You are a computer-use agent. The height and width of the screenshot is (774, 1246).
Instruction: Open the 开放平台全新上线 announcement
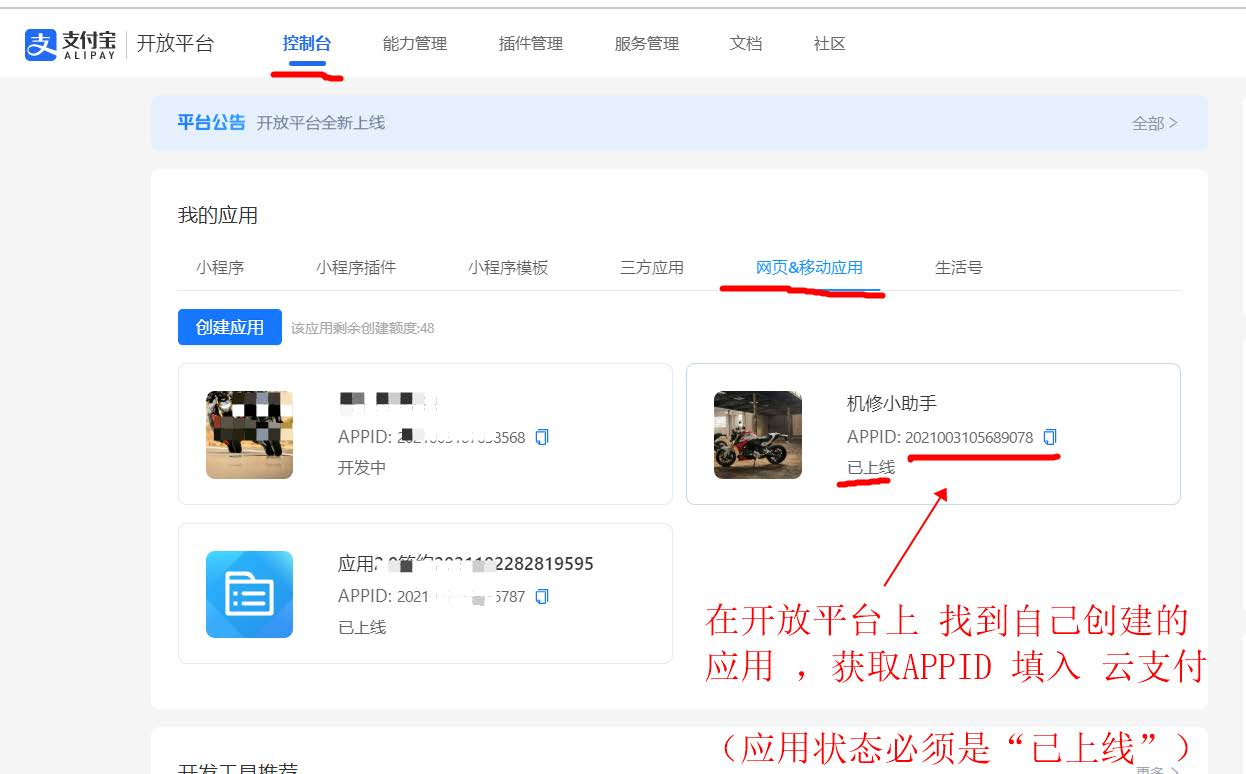[x=321, y=123]
